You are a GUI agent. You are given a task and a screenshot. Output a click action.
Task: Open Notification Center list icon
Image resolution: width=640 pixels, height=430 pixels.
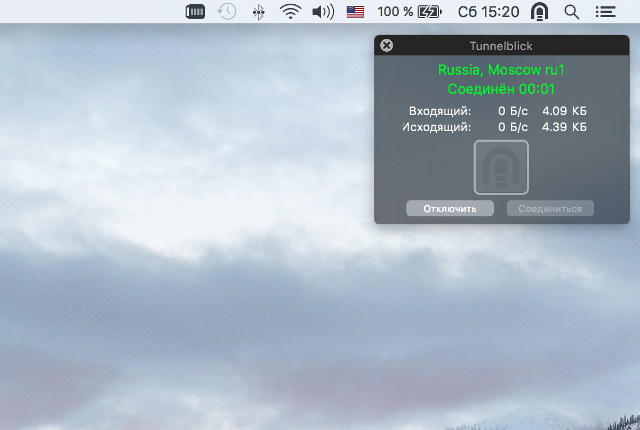point(605,12)
